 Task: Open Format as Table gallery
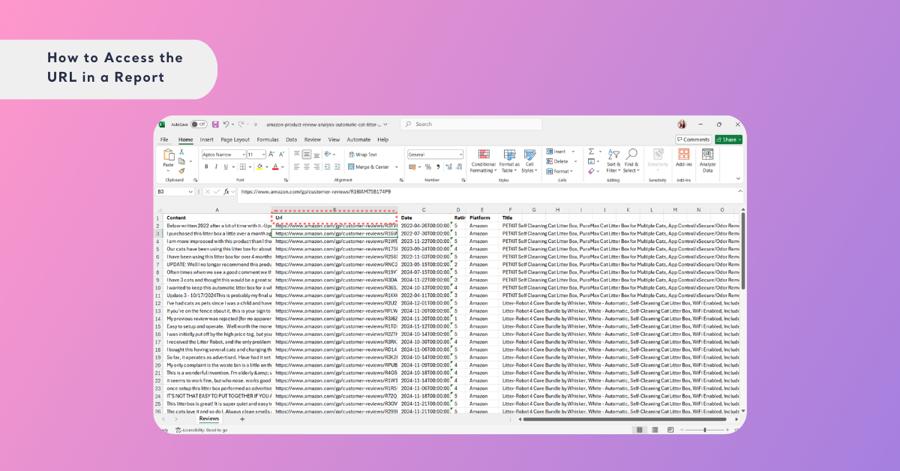pyautogui.click(x=509, y=161)
